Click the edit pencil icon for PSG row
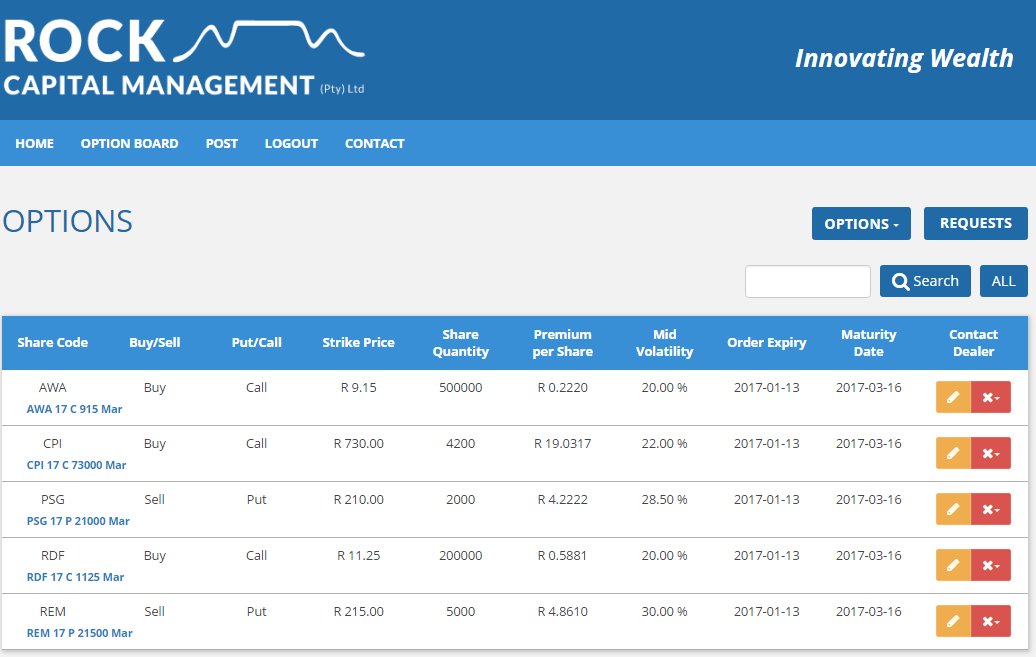The width and height of the screenshot is (1036, 657). click(953, 510)
